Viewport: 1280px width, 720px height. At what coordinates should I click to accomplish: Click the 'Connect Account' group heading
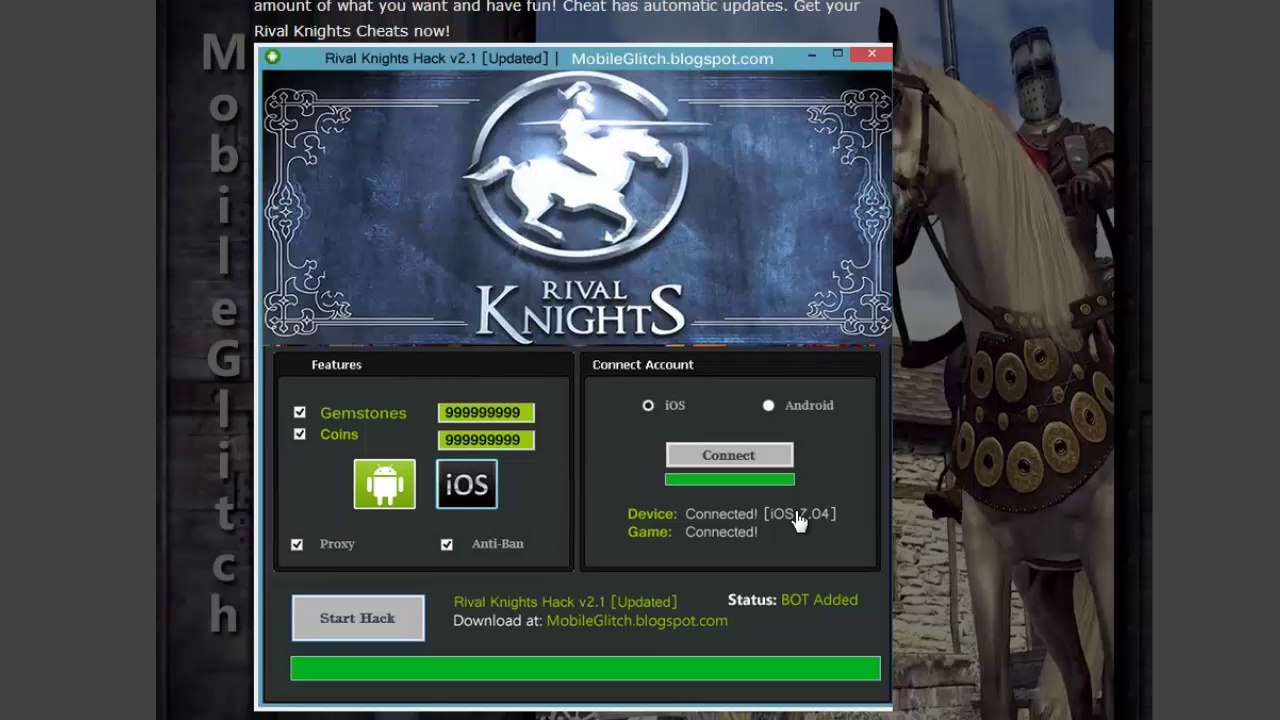coord(643,365)
